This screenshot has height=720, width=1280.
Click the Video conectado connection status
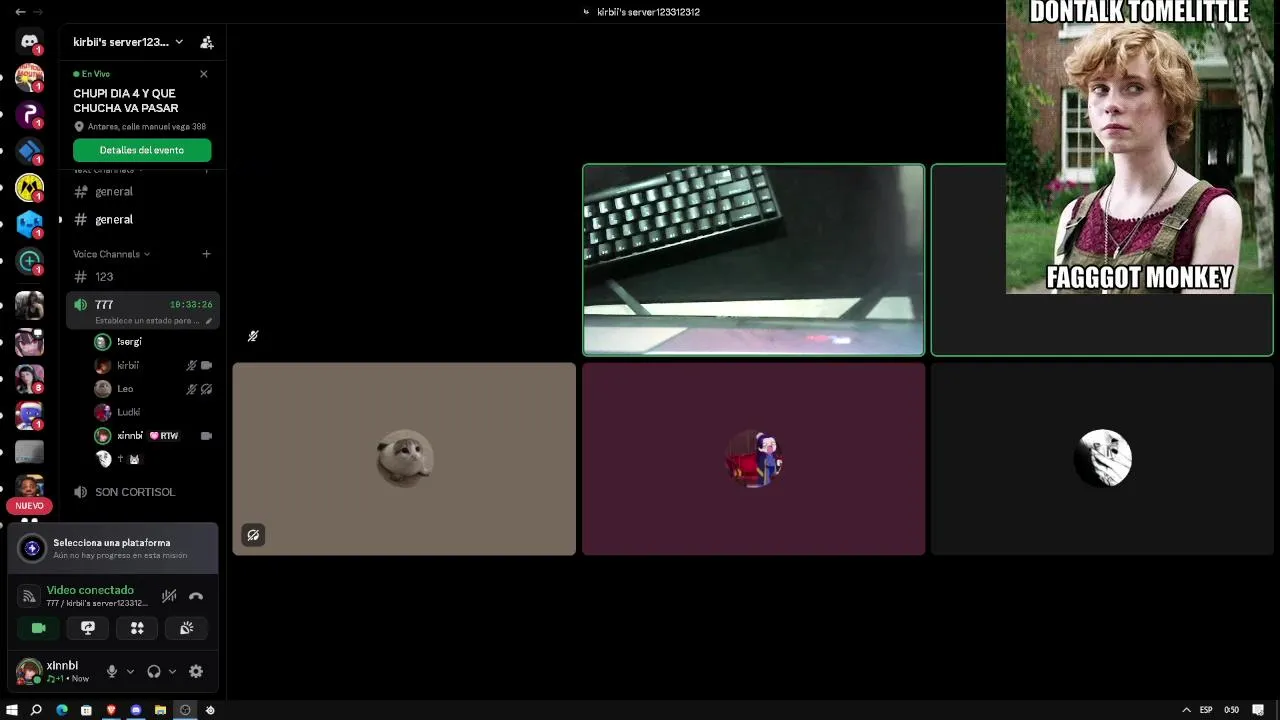[90, 590]
